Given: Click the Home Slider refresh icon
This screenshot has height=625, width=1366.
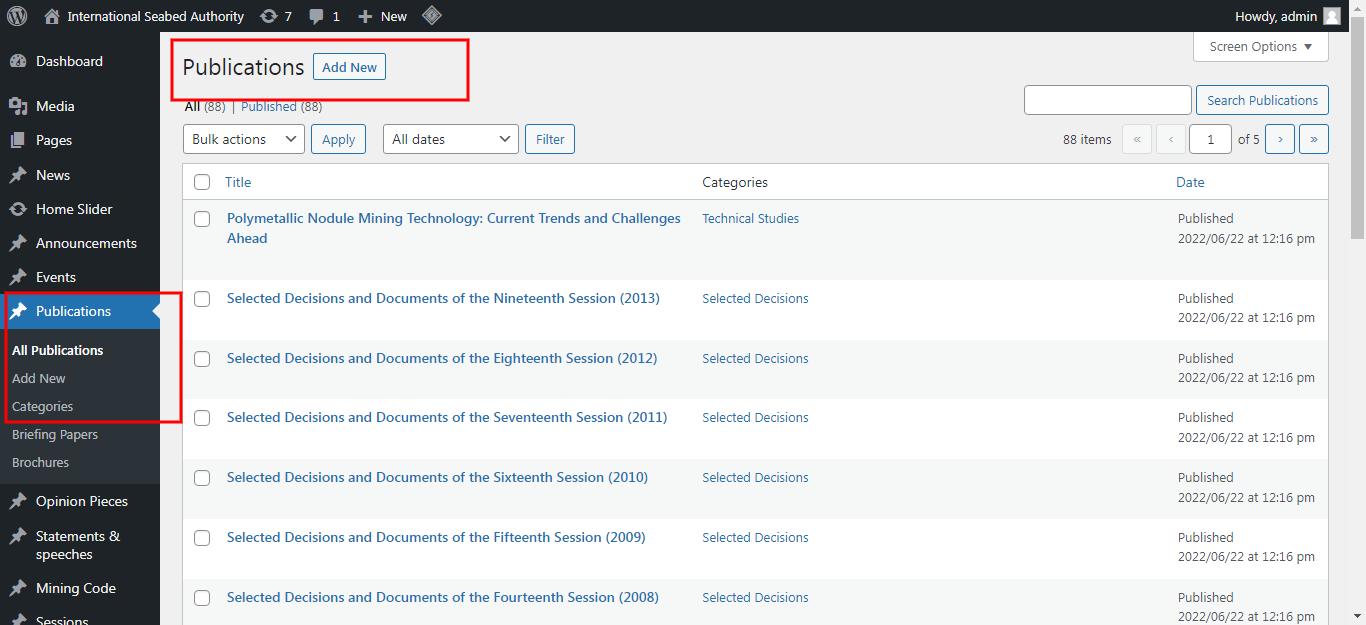Looking at the screenshot, I should coord(18,209).
